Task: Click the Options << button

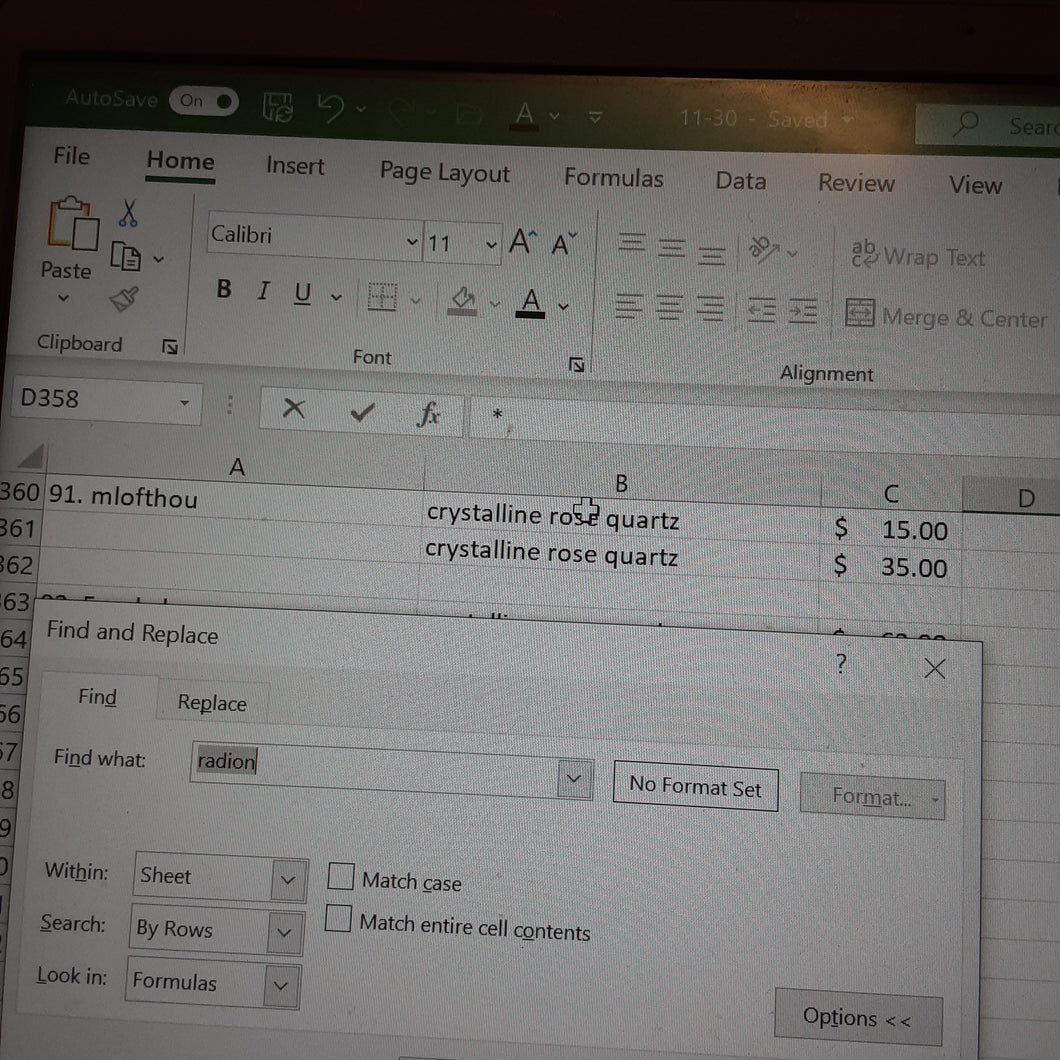Action: [858, 1017]
